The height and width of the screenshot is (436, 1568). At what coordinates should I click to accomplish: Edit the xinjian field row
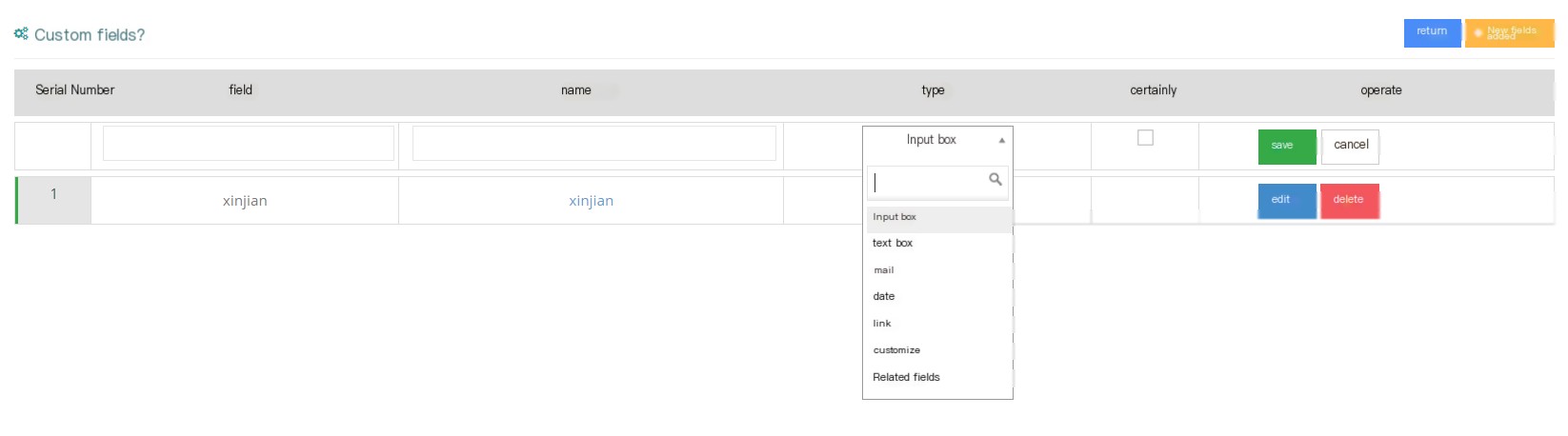1287,200
